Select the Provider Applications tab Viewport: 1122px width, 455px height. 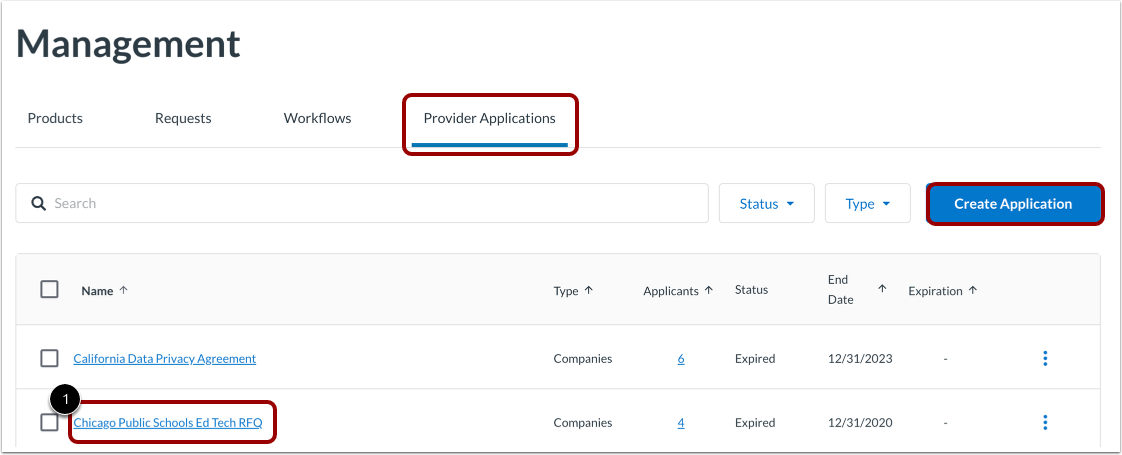tap(489, 119)
